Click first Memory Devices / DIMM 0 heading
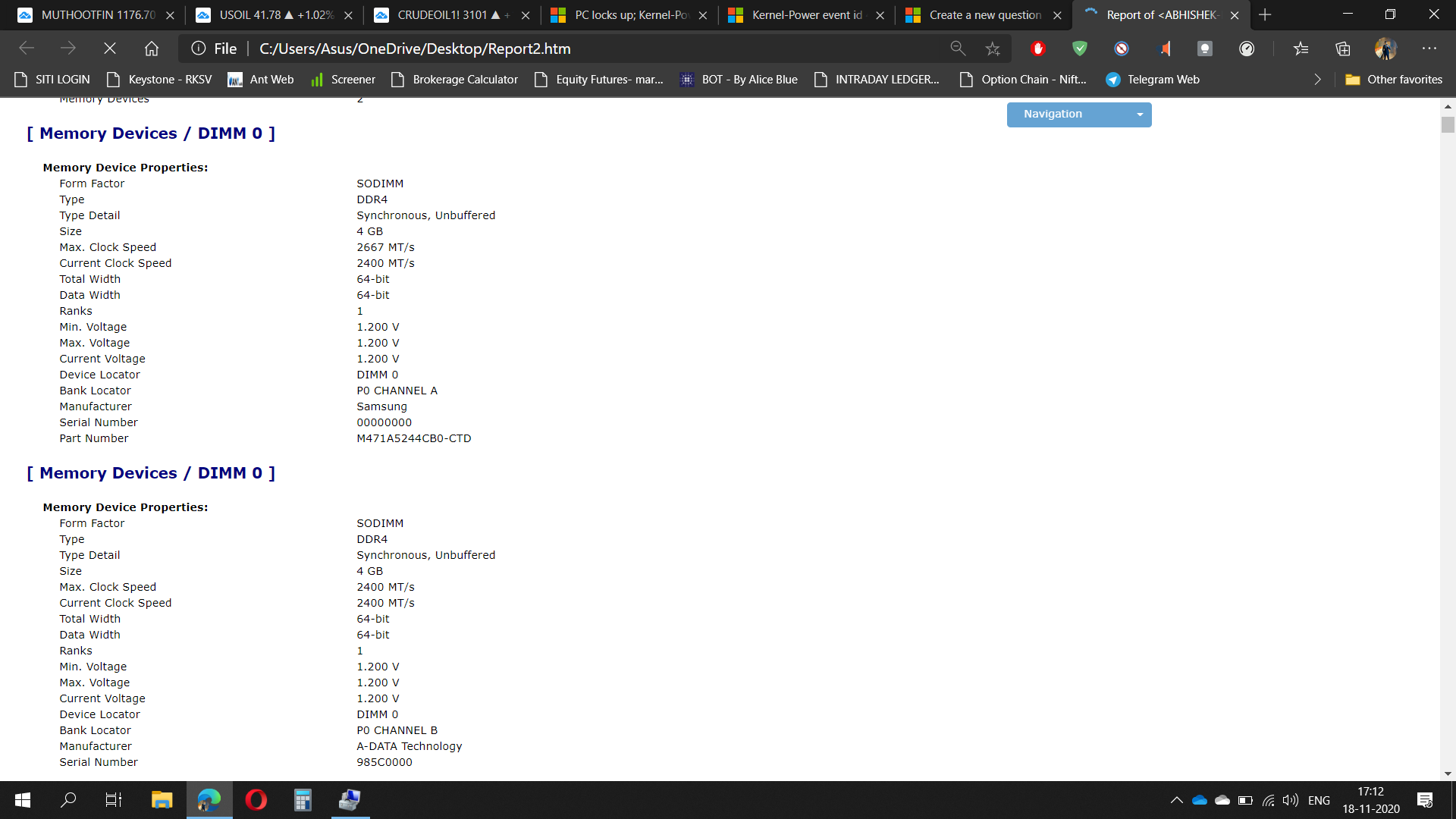1456x819 pixels. coord(151,133)
